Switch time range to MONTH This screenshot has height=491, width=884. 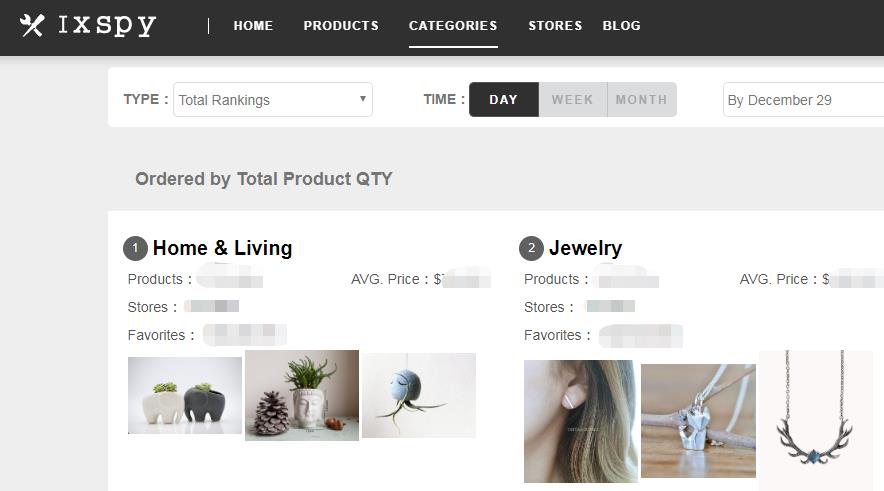(x=642, y=100)
